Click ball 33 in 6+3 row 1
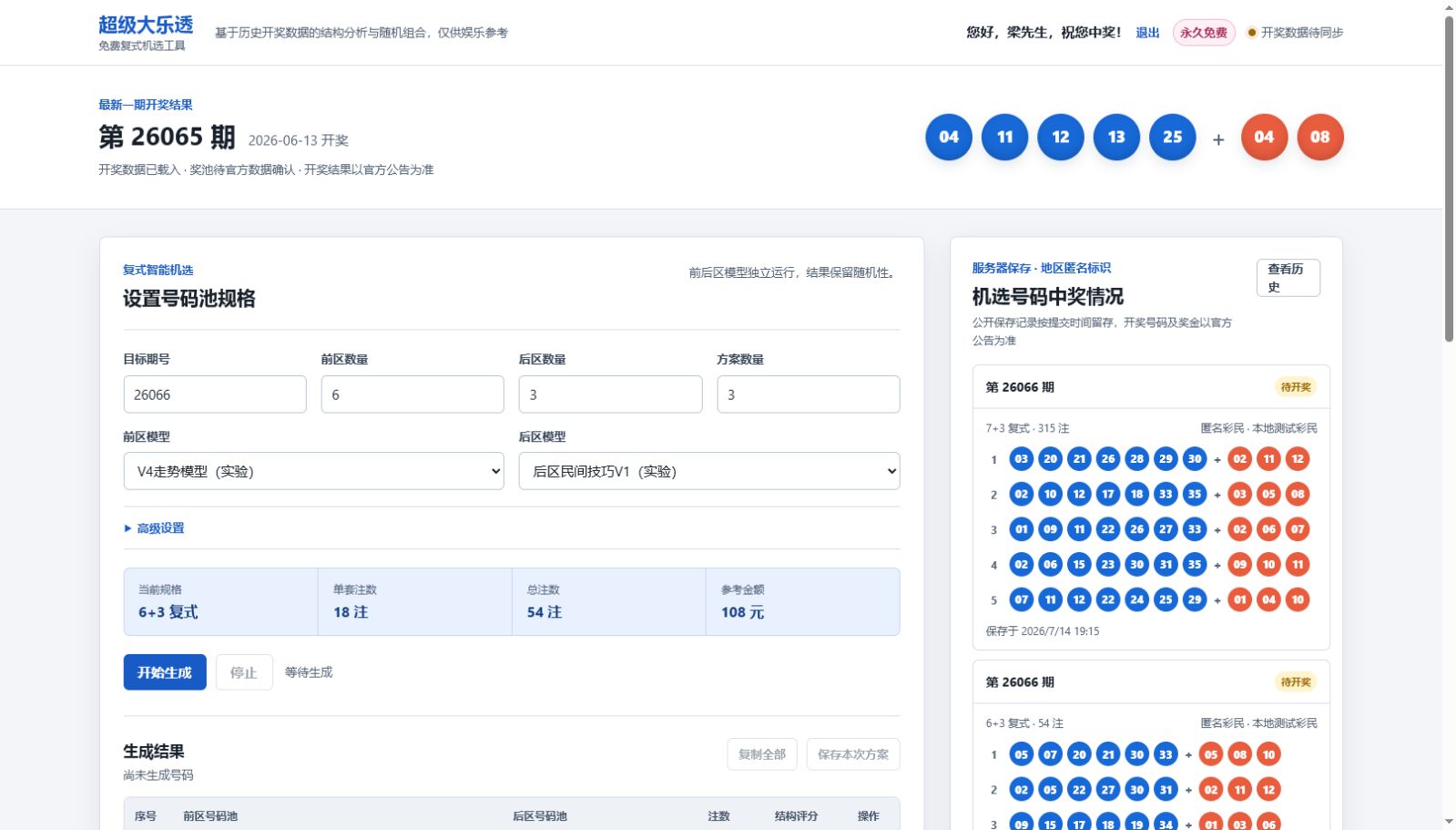Image resolution: width=1456 pixels, height=830 pixels. click(1166, 754)
